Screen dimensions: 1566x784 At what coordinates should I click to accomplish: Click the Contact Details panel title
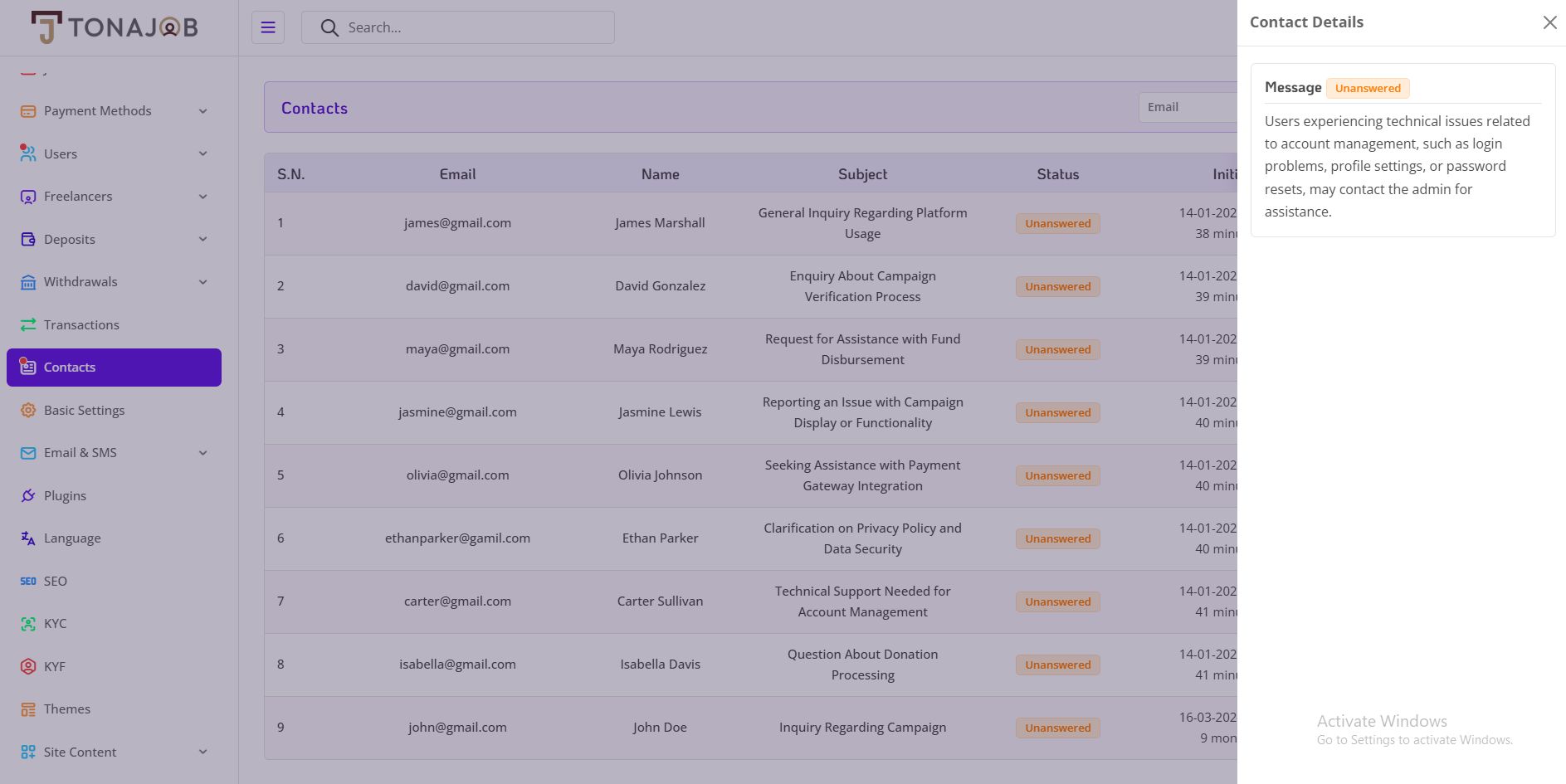click(x=1306, y=22)
